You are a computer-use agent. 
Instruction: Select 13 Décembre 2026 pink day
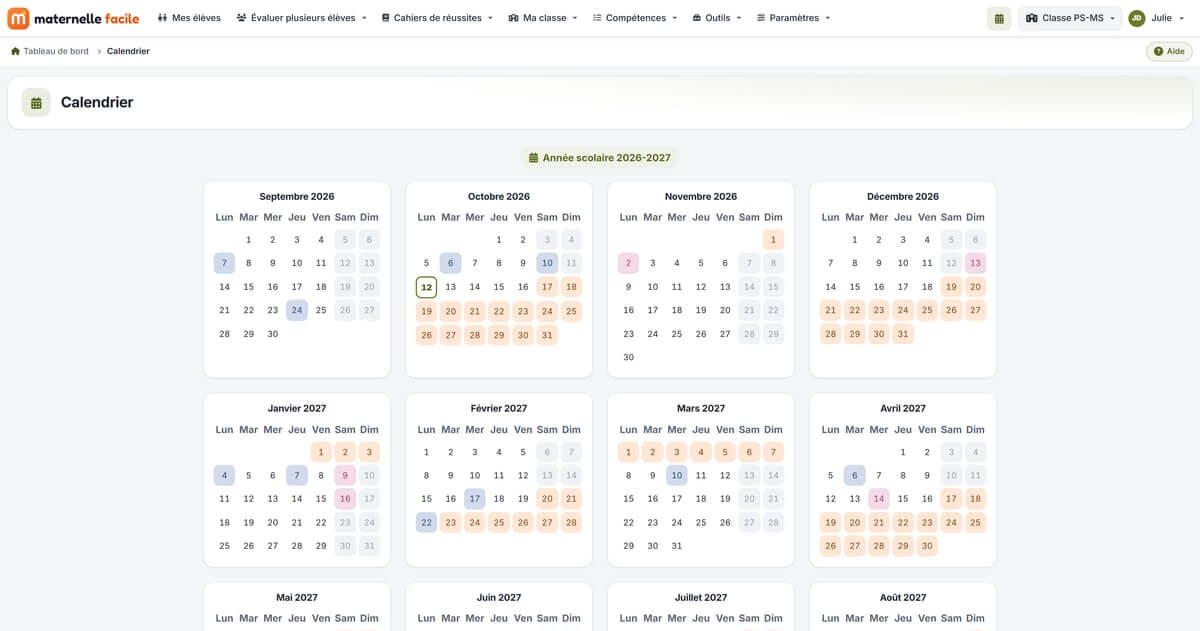975,263
